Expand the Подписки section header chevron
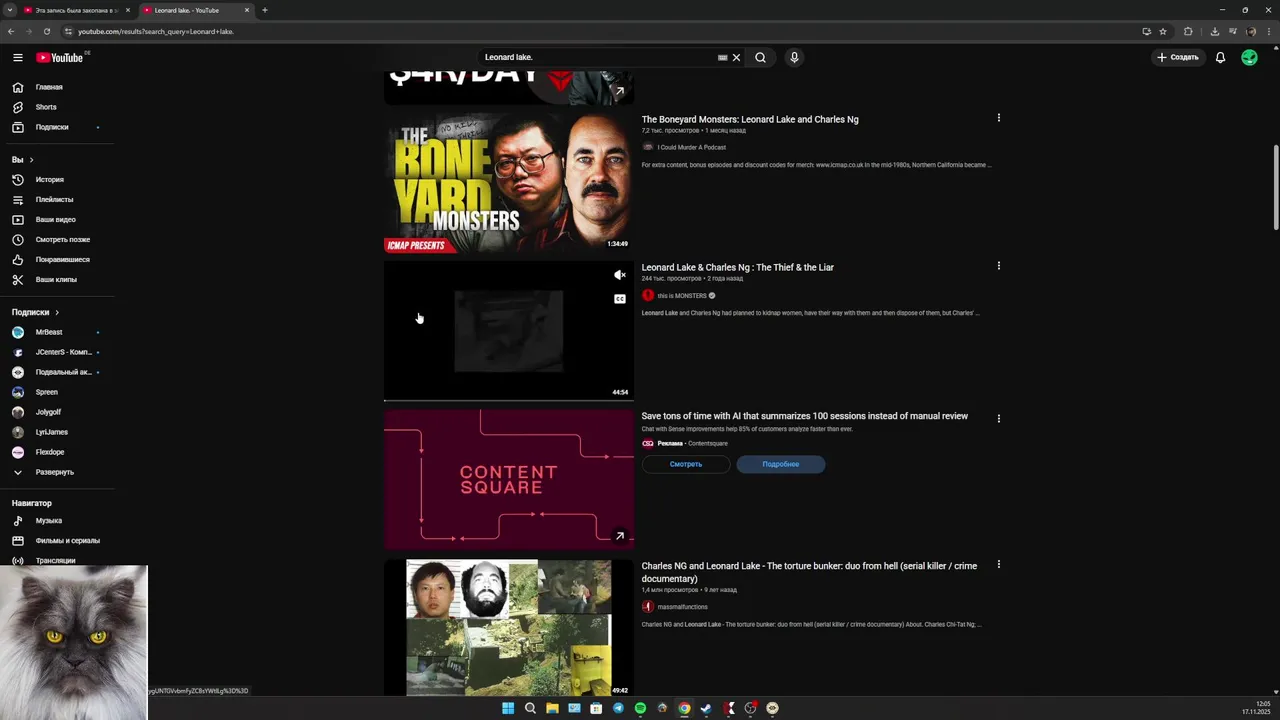 pos(57,312)
